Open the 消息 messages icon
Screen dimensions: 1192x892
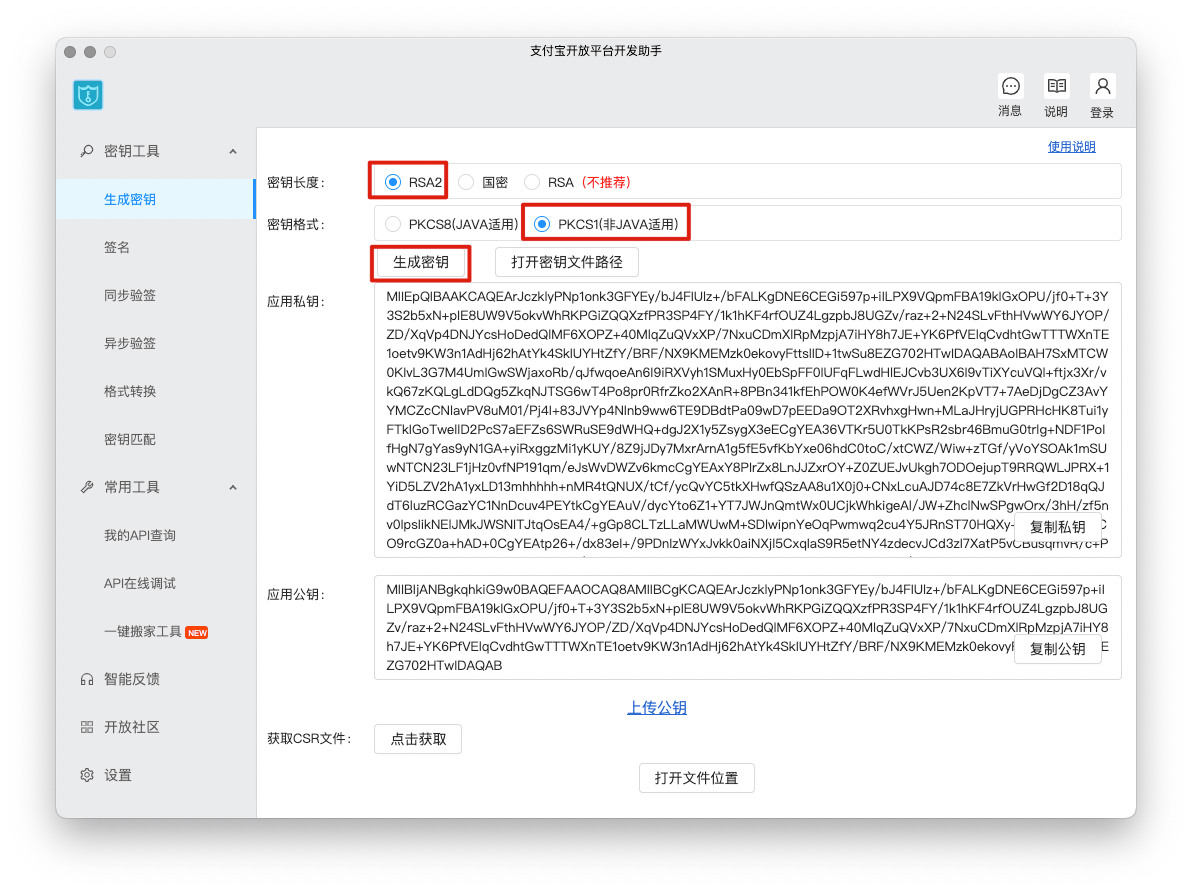(x=1010, y=87)
